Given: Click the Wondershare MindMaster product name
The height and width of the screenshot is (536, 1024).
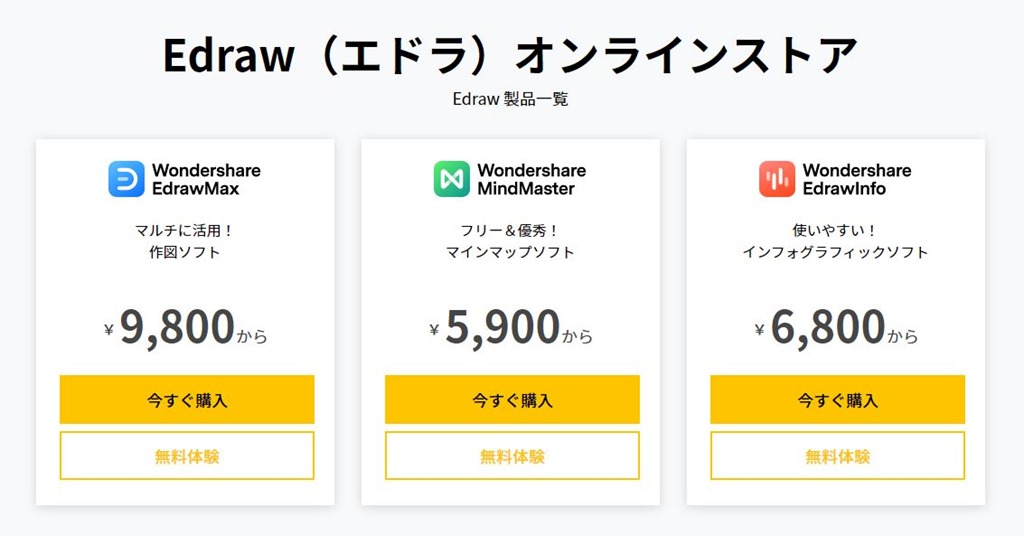Looking at the screenshot, I should pos(531,180).
